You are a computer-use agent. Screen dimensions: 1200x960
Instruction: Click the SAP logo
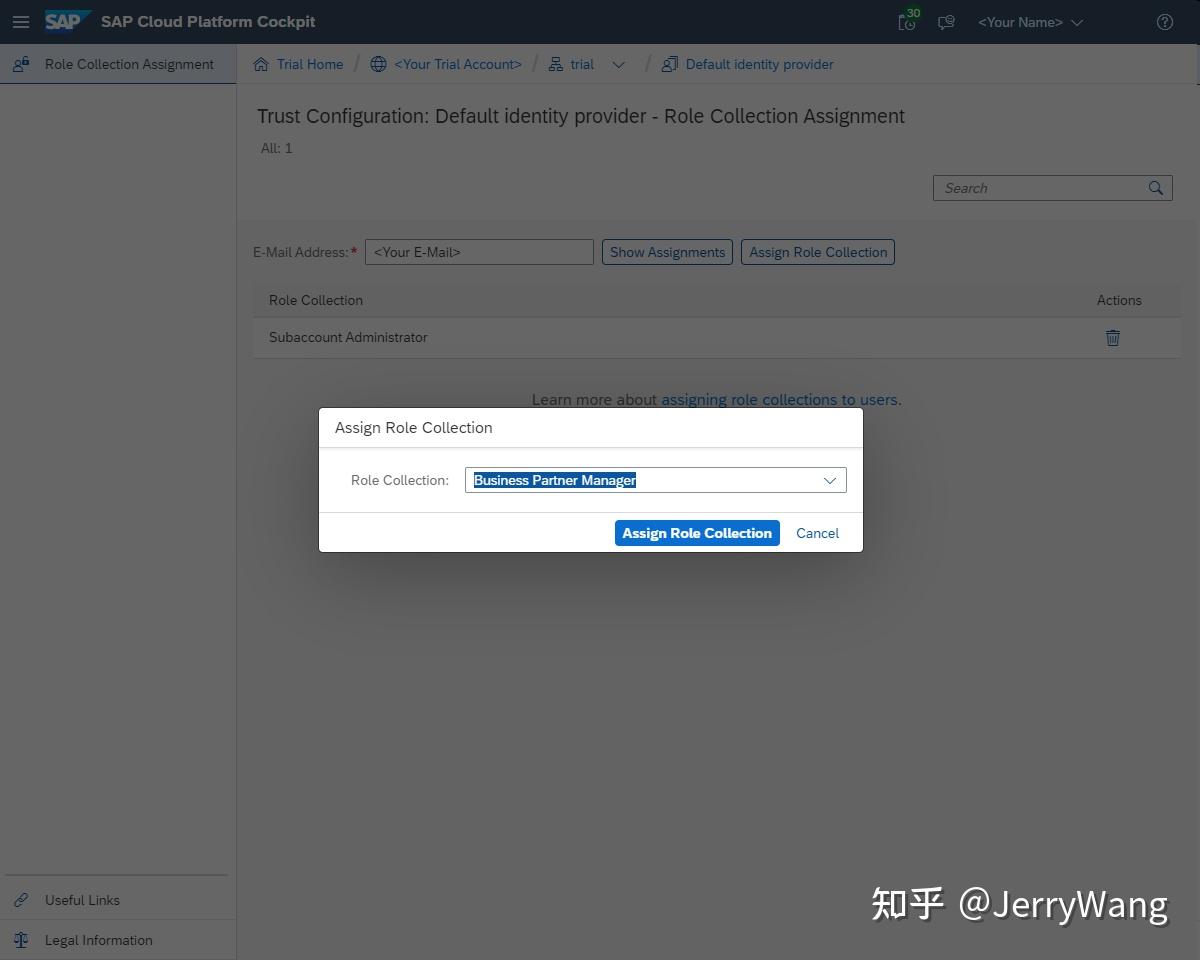pos(66,21)
